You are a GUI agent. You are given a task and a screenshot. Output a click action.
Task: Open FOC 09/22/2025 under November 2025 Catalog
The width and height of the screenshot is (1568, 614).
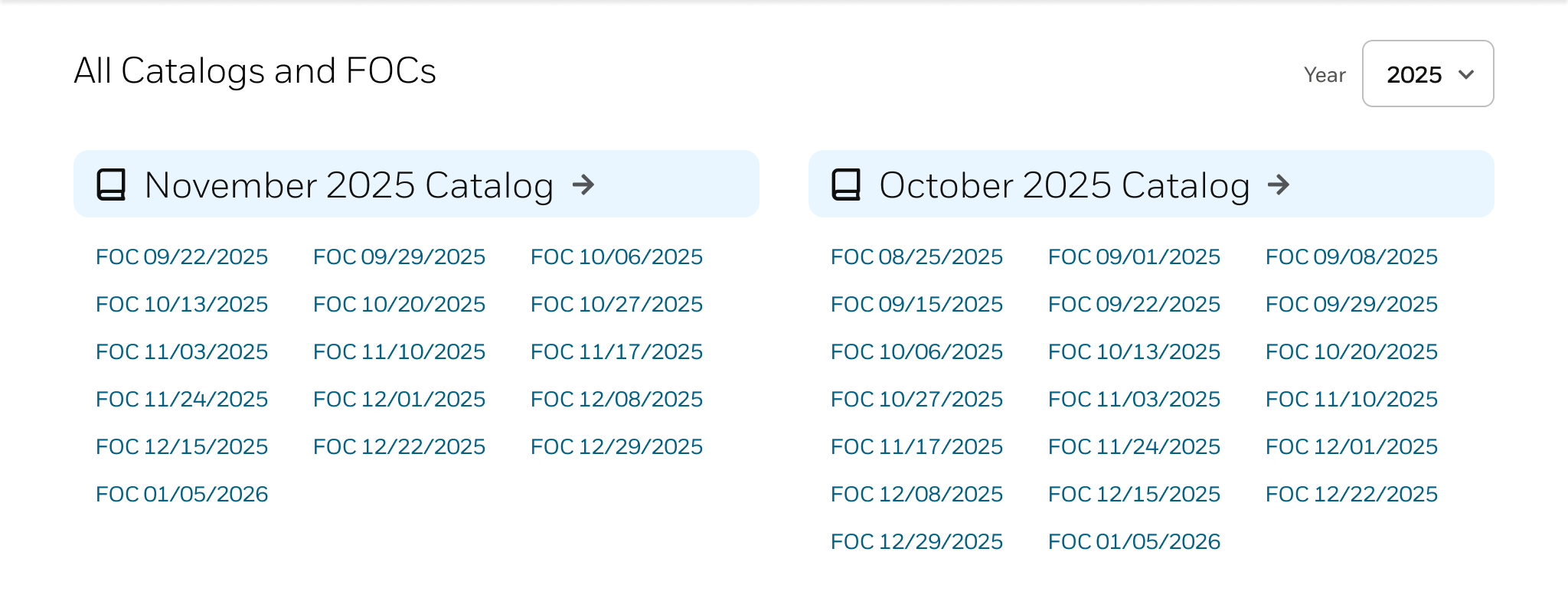(182, 257)
